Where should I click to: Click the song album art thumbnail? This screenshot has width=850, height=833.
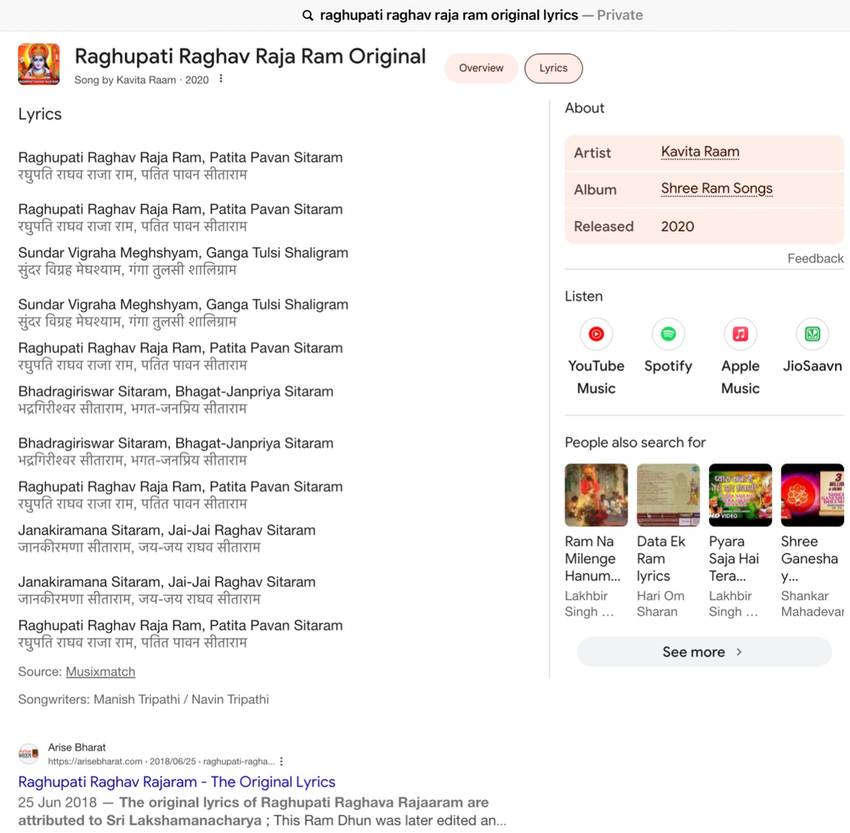click(38, 64)
